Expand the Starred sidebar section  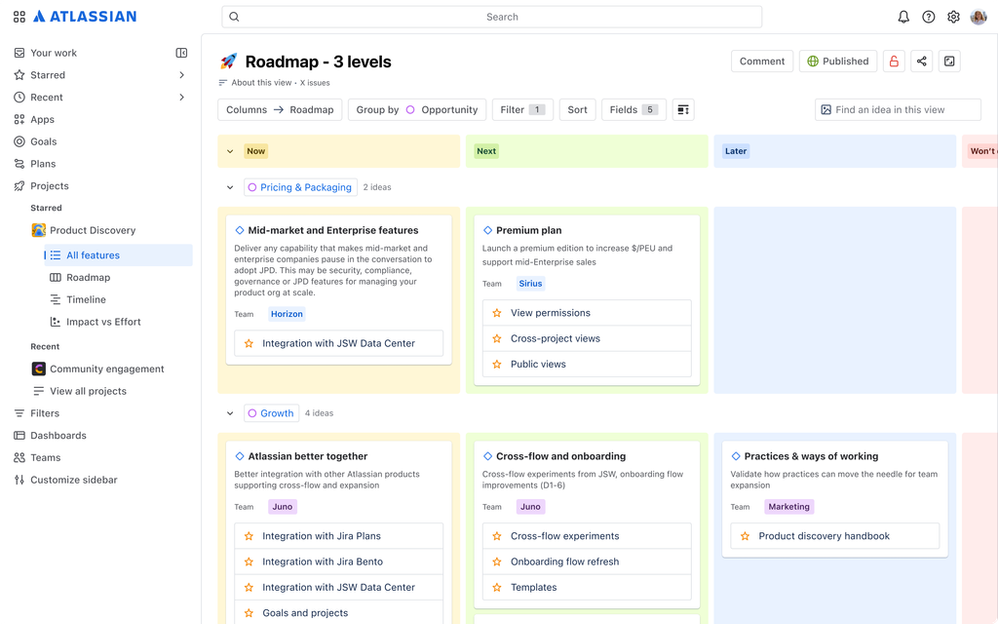pos(181,75)
